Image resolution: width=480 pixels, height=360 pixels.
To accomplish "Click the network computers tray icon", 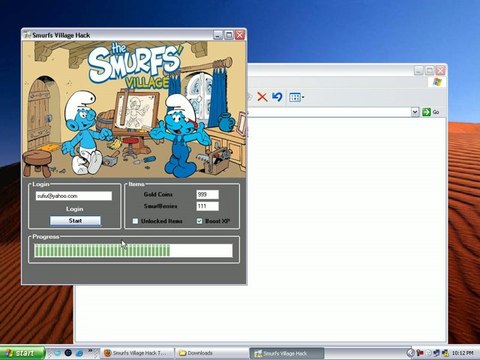I will pos(437,353).
